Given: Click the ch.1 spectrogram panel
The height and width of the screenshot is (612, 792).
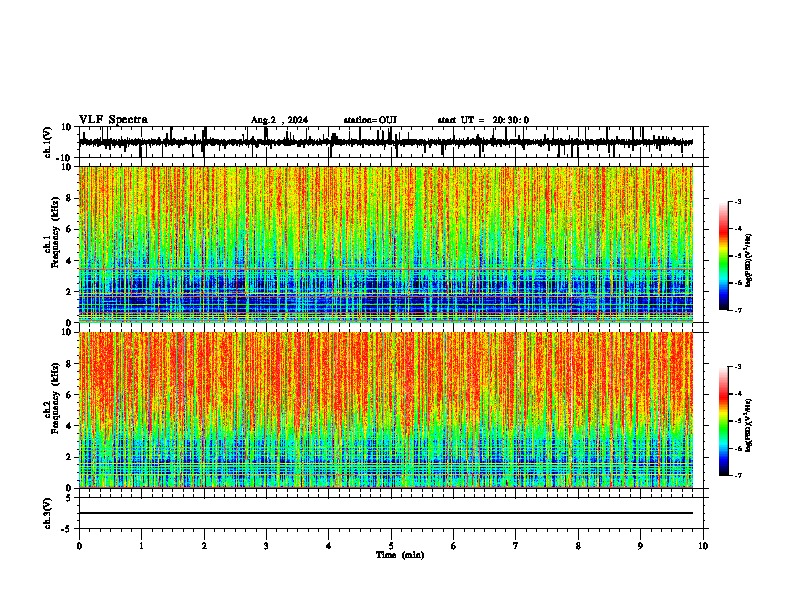Looking at the screenshot, I should click(386, 244).
